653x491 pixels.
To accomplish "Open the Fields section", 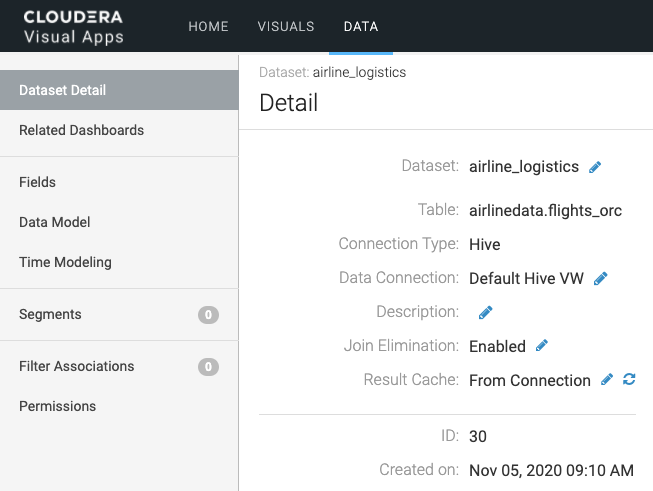I will [38, 182].
